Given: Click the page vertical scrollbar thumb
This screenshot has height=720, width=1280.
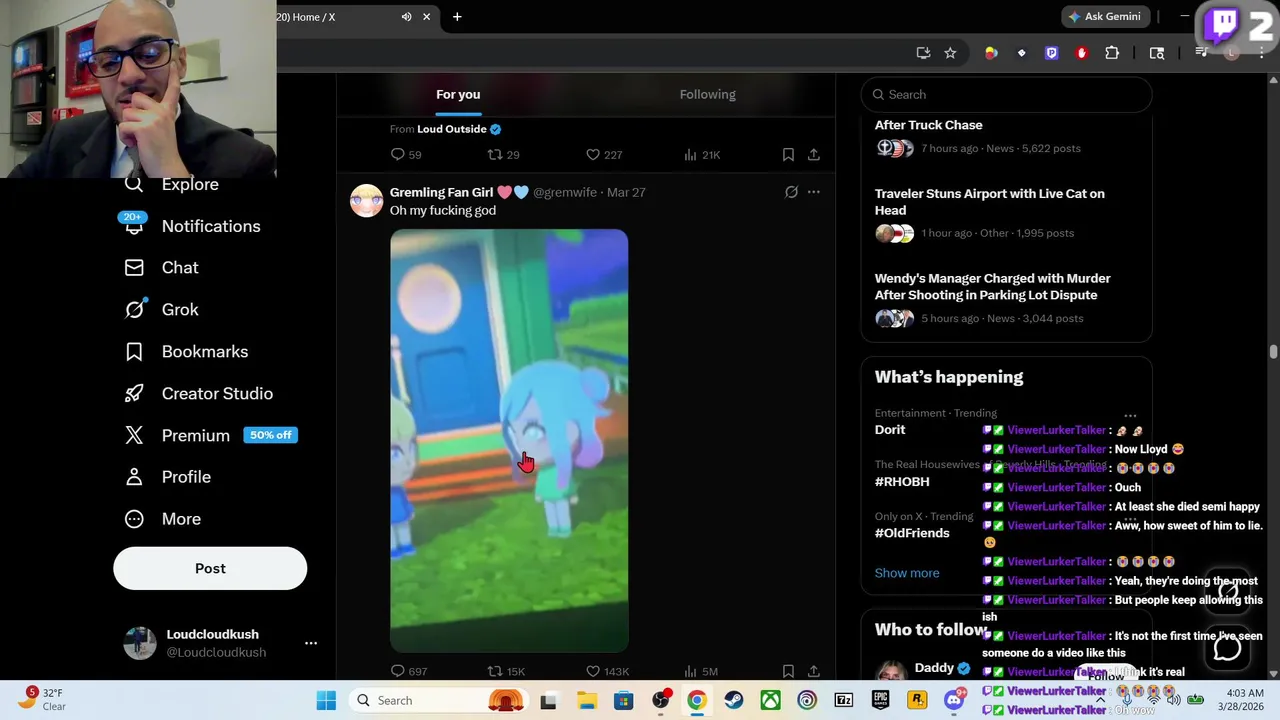Looking at the screenshot, I should [1273, 352].
